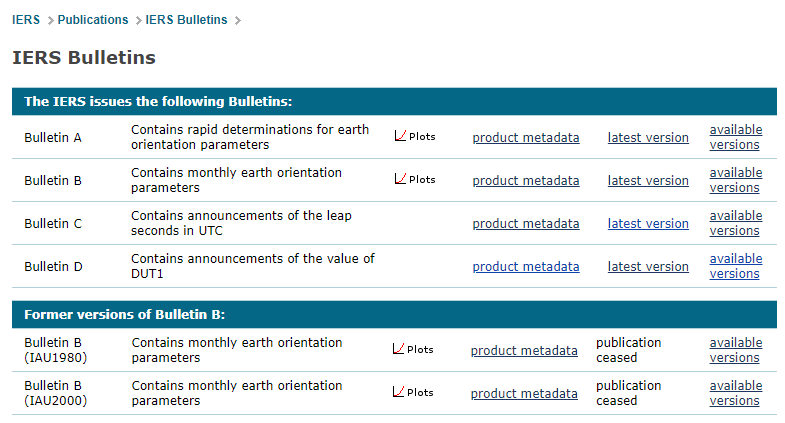Open Plots icon for current Bulletin B
The image size is (785, 423).
tap(414, 180)
